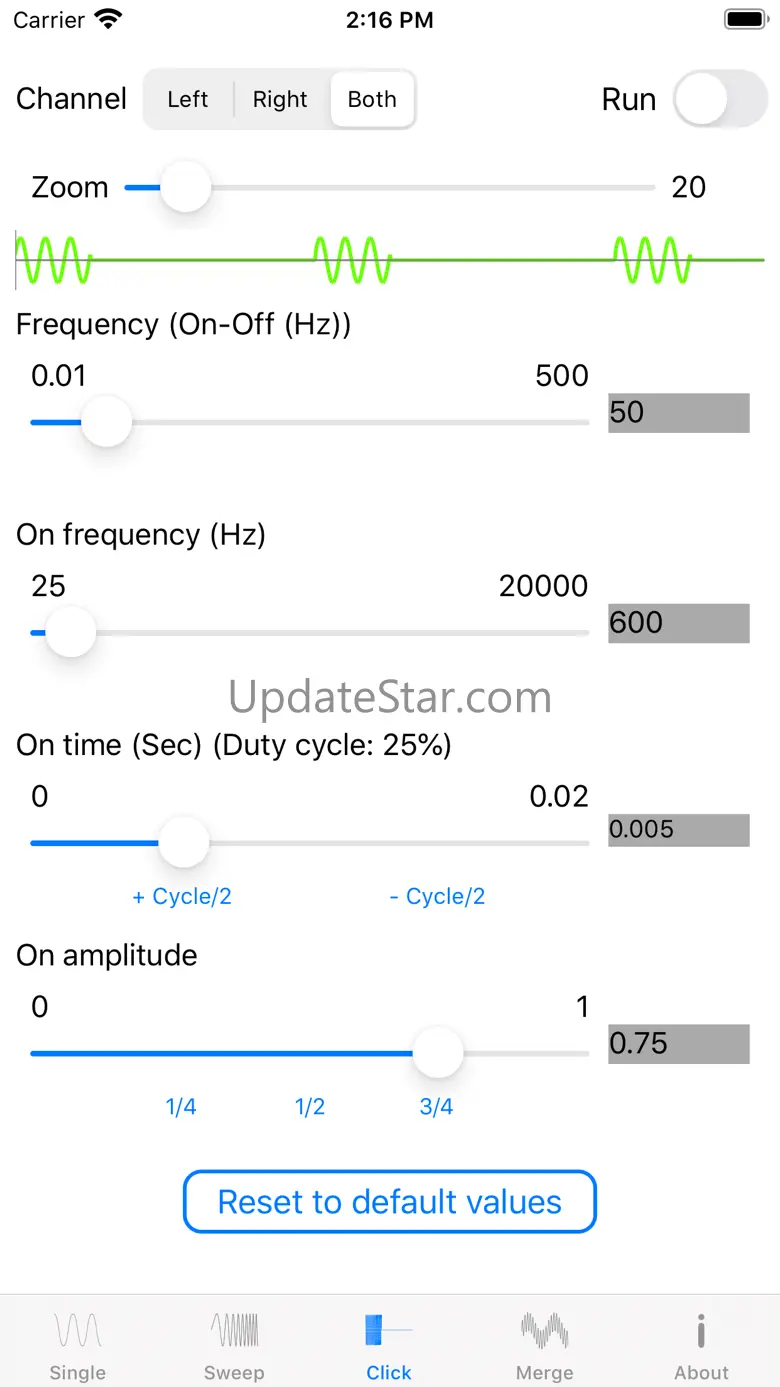The width and height of the screenshot is (780, 1387).
Task: Open the Single tab waveform icon
Action: pos(78,1331)
